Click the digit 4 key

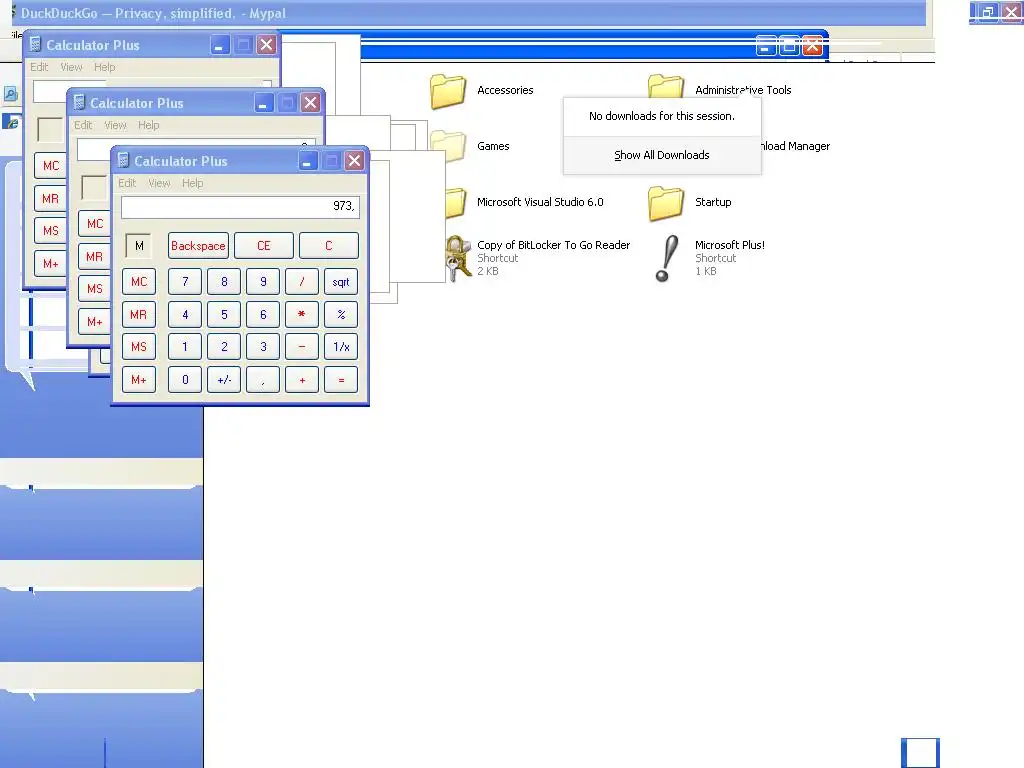pyautogui.click(x=185, y=314)
